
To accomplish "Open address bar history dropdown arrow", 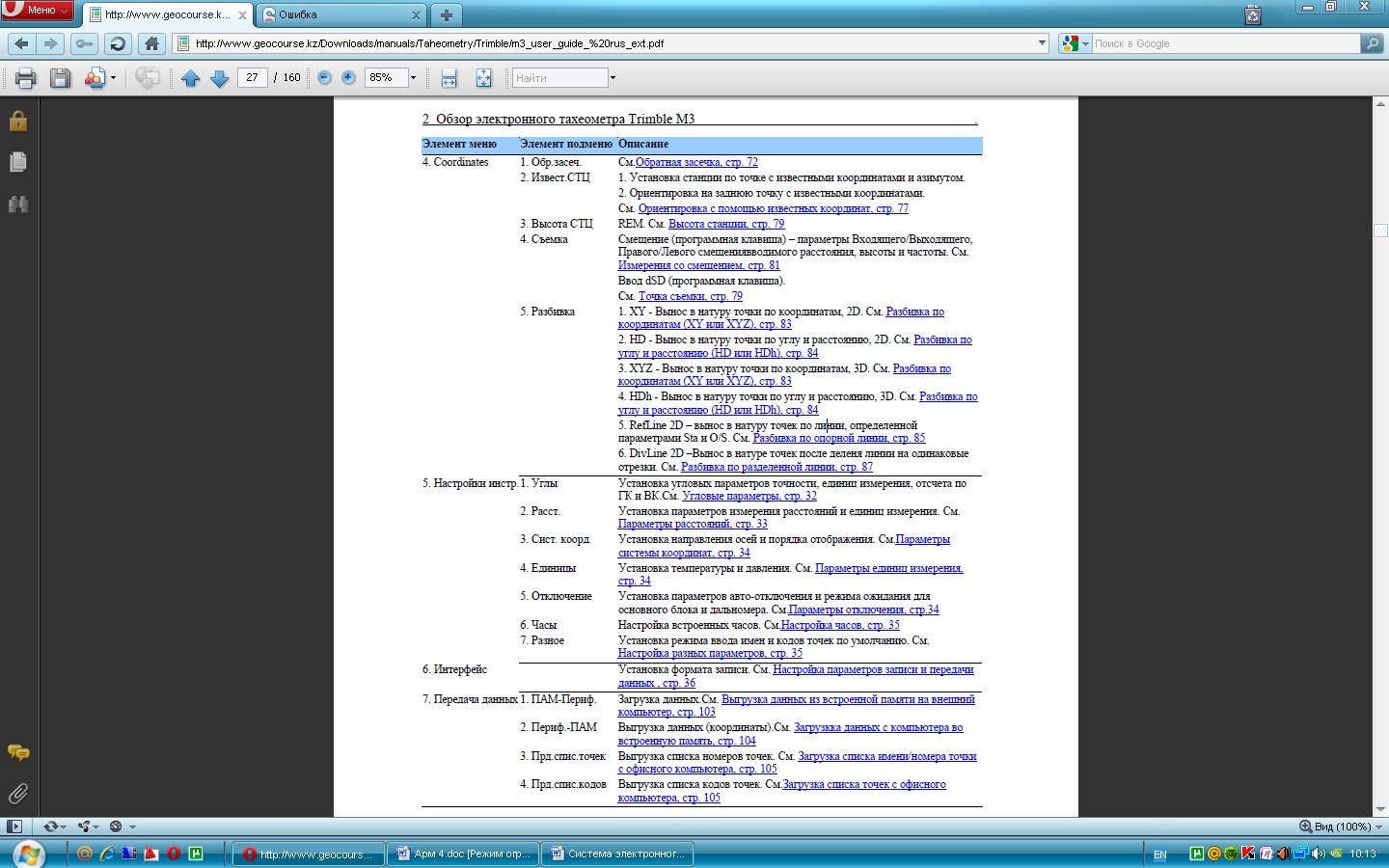I will click(1042, 43).
